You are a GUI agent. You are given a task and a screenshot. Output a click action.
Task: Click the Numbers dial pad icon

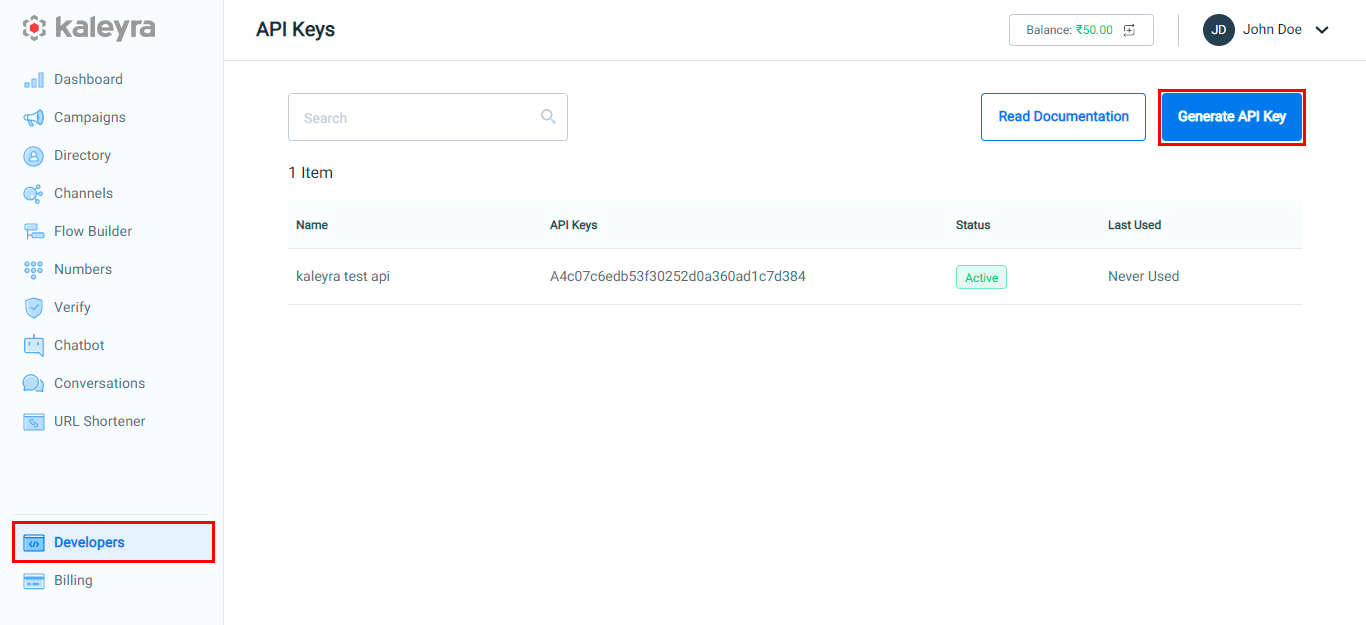click(34, 270)
